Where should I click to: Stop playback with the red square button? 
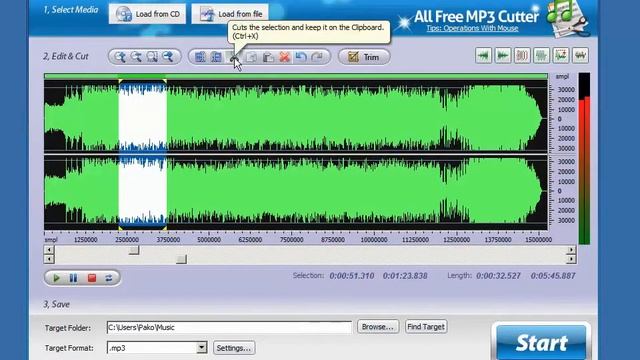point(92,278)
